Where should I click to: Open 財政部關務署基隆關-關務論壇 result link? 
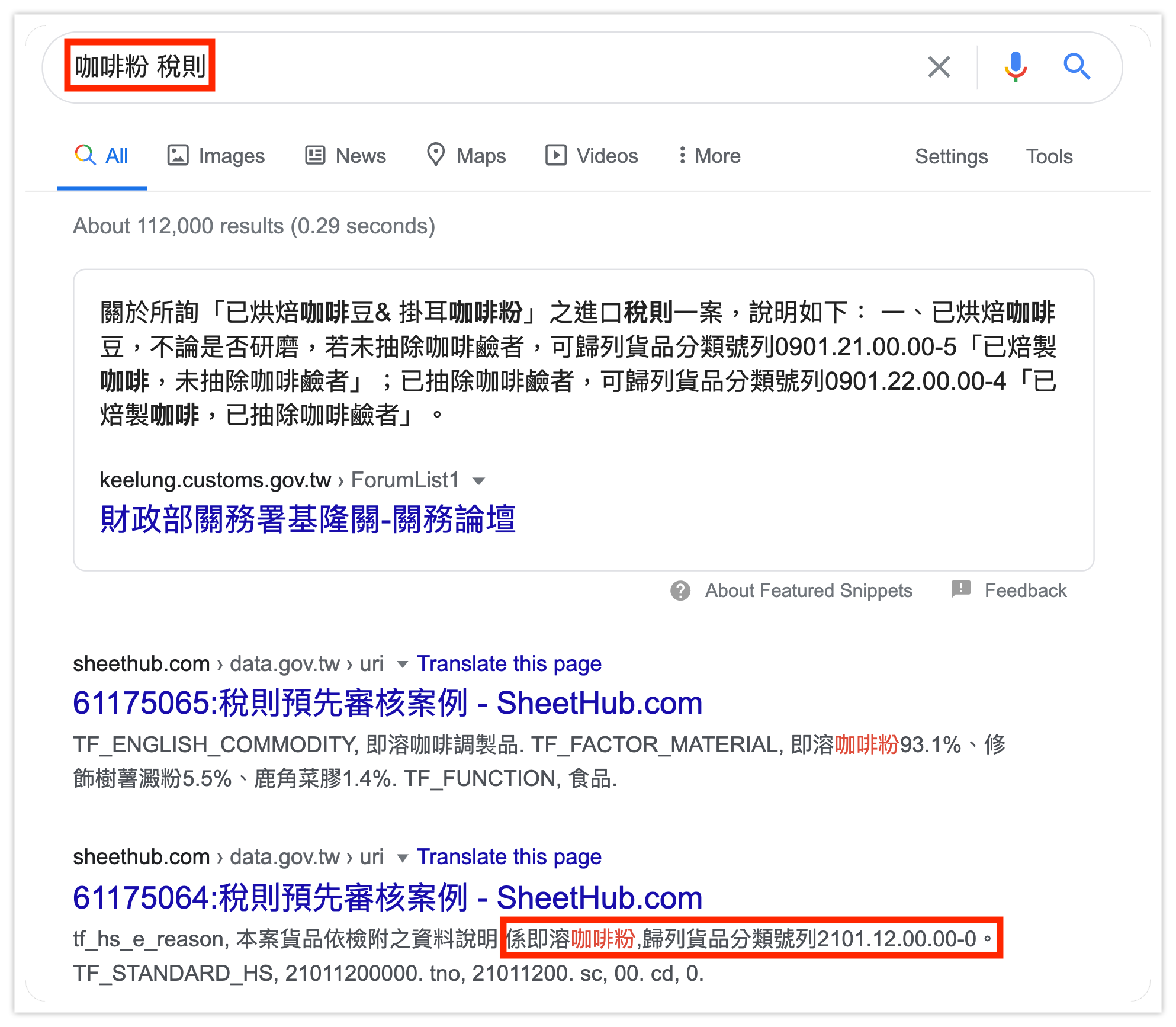(x=307, y=519)
